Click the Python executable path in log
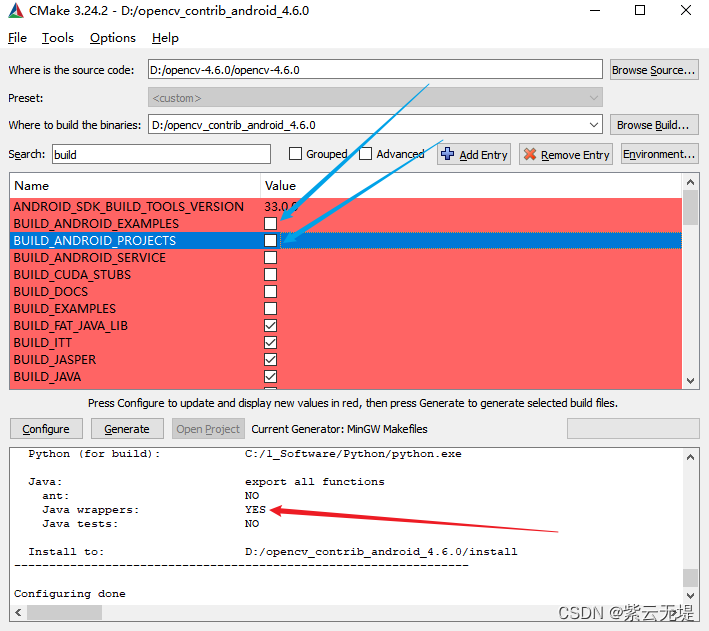This screenshot has height=631, width=709. pos(353,454)
